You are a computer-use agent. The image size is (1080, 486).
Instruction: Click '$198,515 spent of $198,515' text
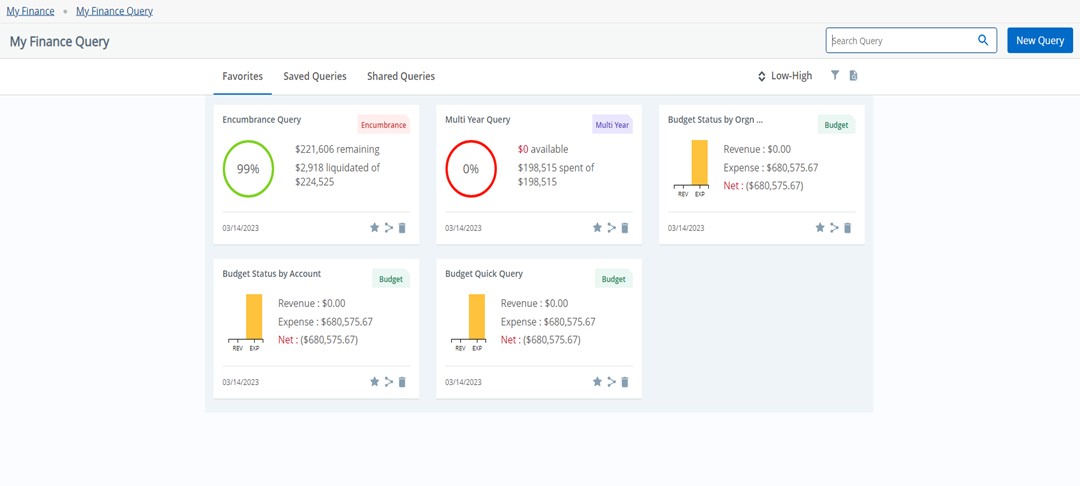pyautogui.click(x=556, y=175)
